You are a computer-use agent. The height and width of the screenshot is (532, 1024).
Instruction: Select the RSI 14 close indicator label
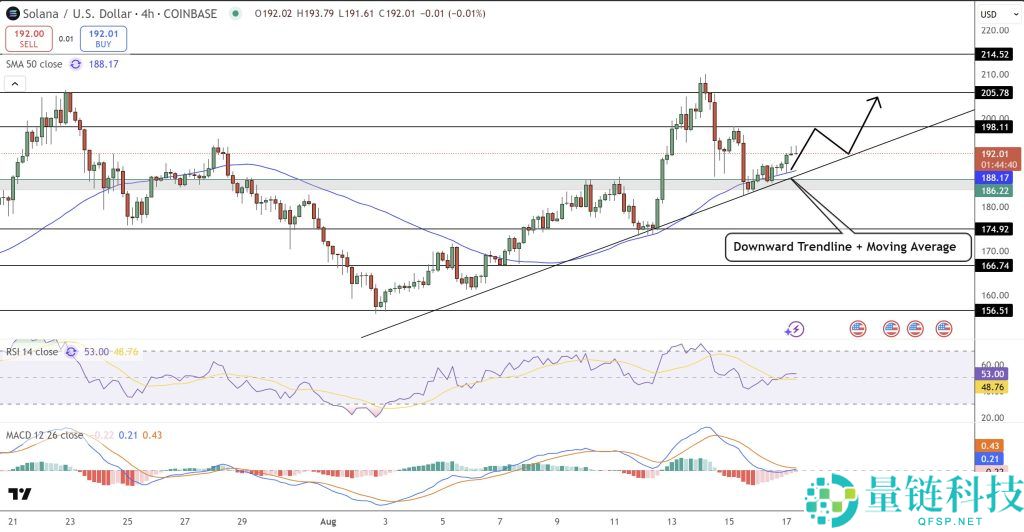point(32,352)
